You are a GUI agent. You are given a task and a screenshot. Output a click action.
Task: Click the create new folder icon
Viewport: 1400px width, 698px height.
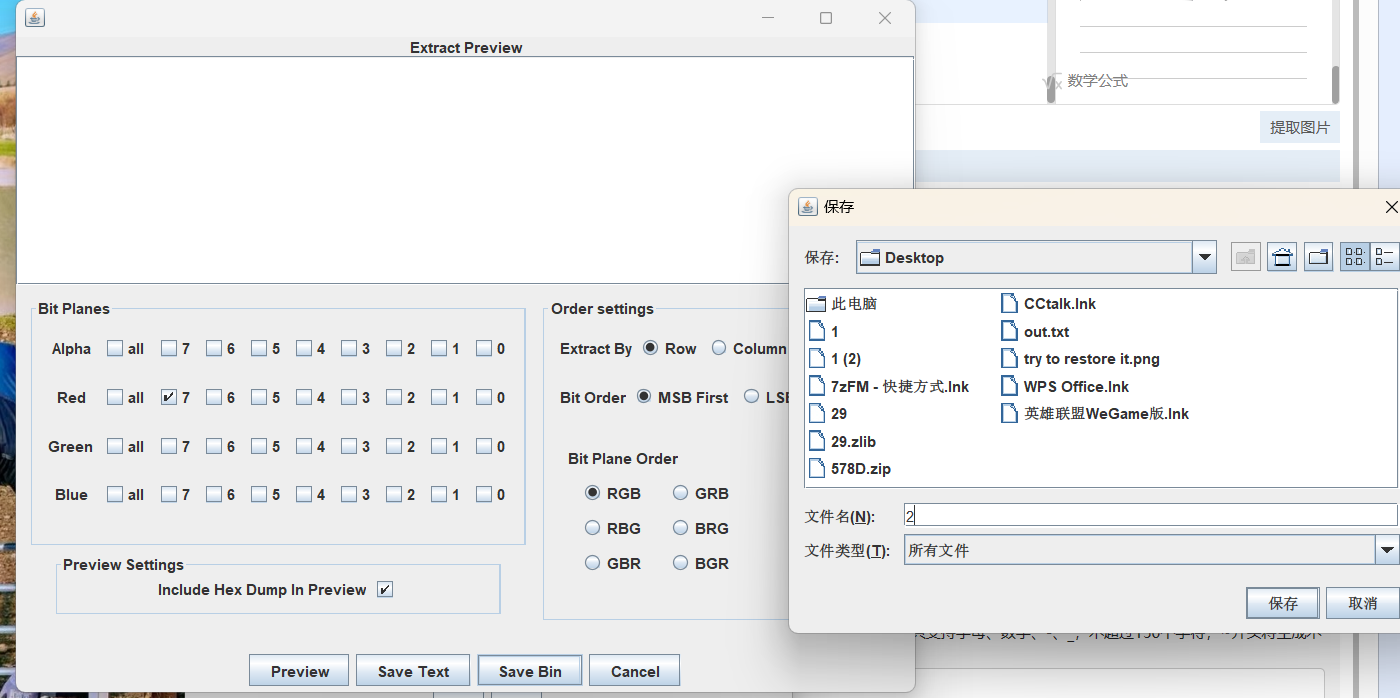(1318, 257)
